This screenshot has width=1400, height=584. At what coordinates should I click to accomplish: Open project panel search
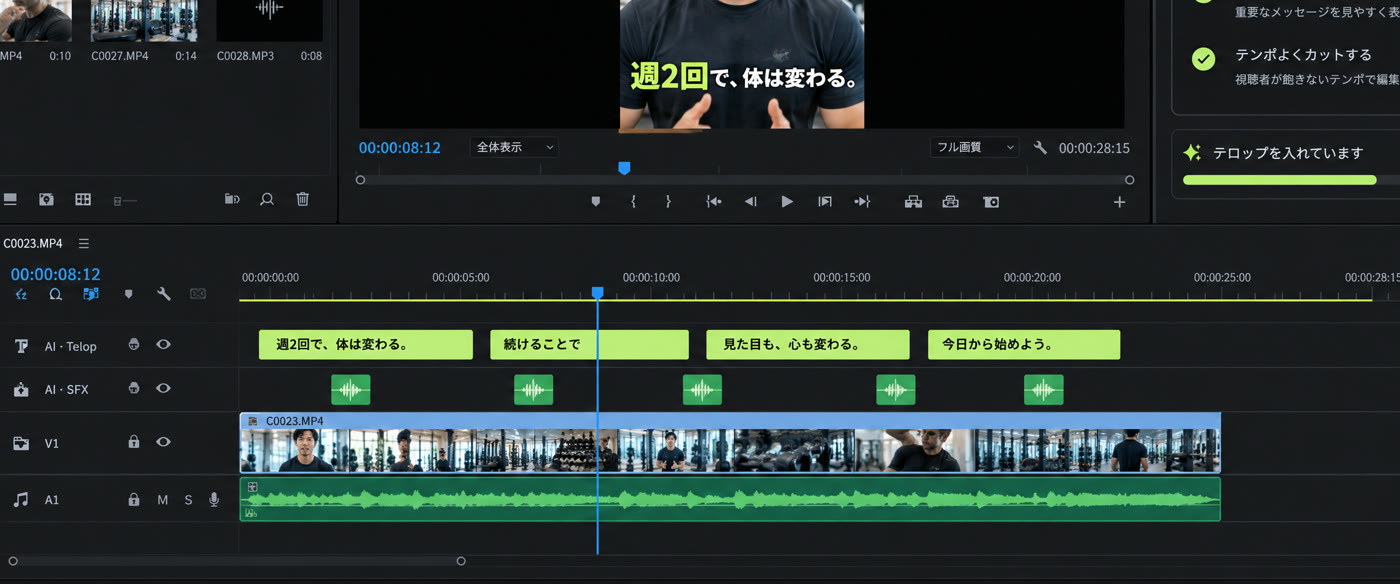coord(267,200)
